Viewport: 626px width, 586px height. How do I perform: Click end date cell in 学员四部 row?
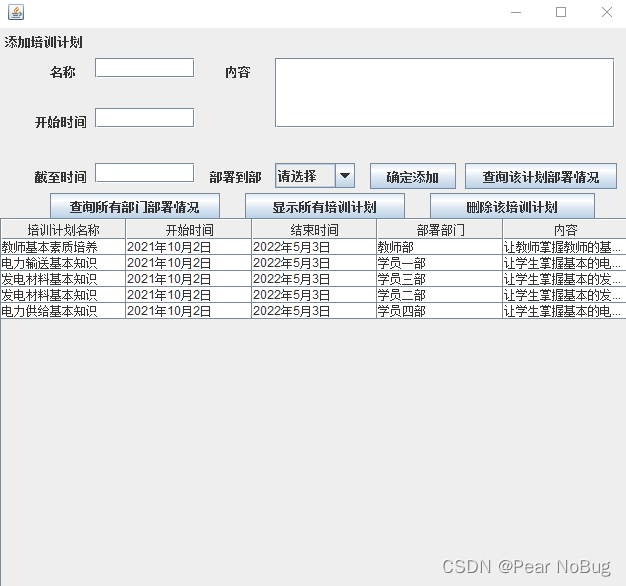point(314,311)
